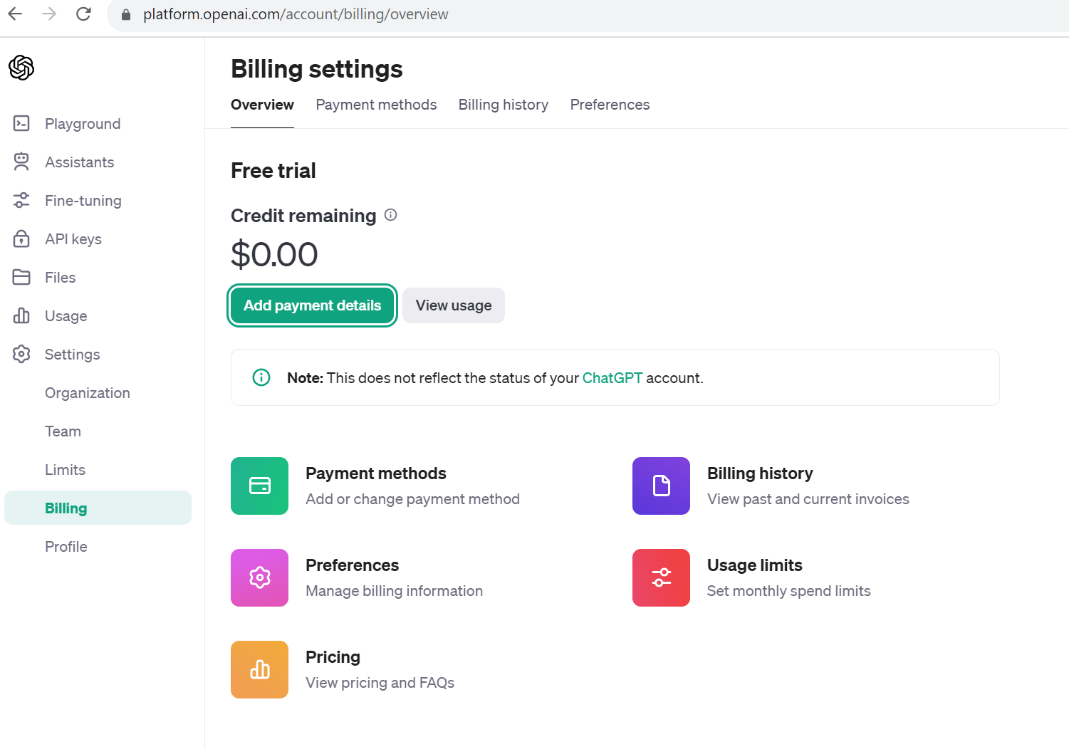This screenshot has height=749, width=1069.
Task: Click the API keys lock icon
Action: tap(21, 239)
